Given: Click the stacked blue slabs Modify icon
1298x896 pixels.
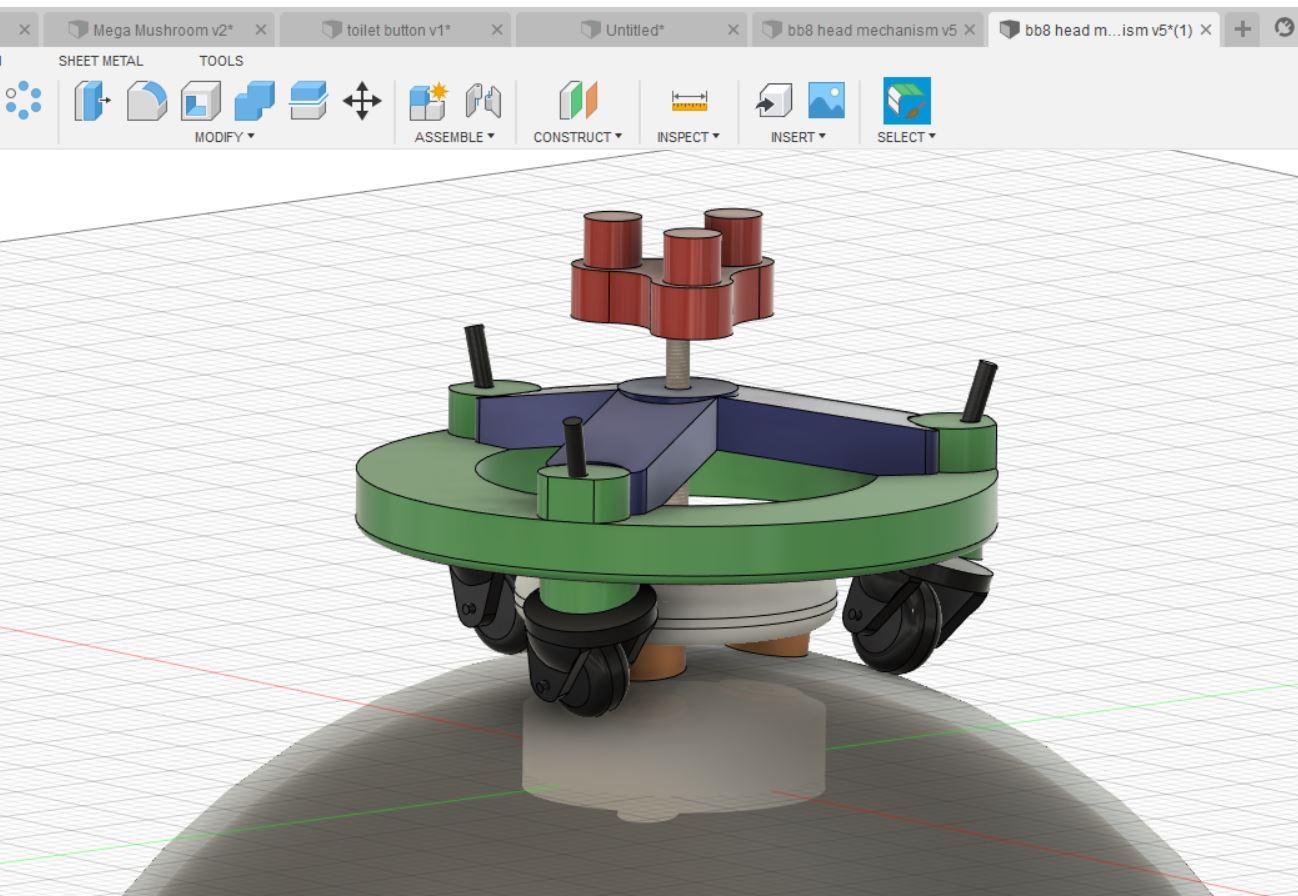Looking at the screenshot, I should 307,102.
